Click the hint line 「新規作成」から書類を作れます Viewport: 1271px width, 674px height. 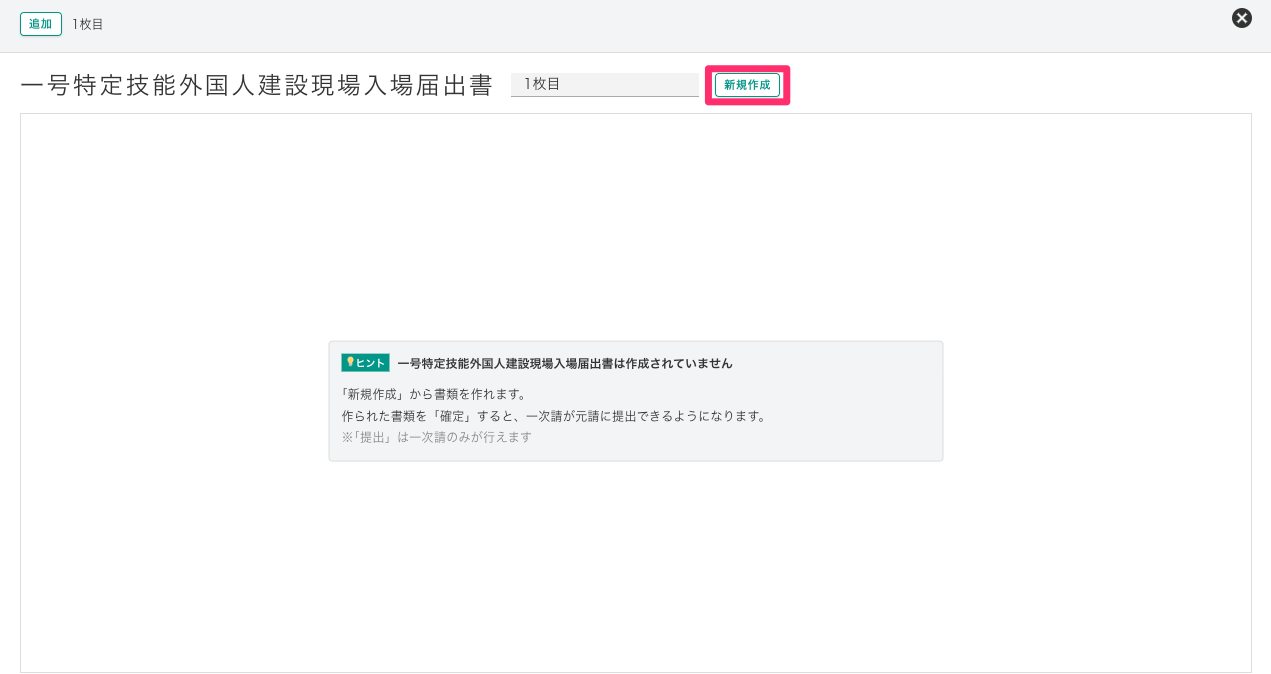tap(433, 394)
